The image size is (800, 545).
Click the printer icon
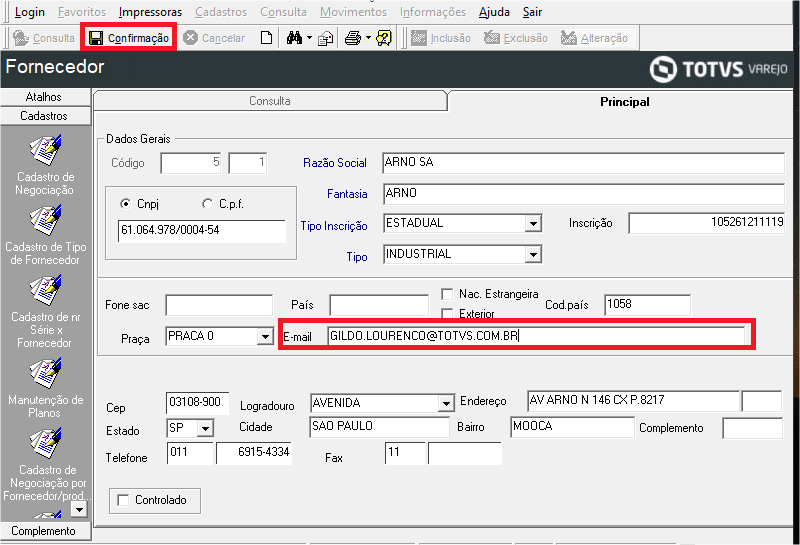[353, 38]
